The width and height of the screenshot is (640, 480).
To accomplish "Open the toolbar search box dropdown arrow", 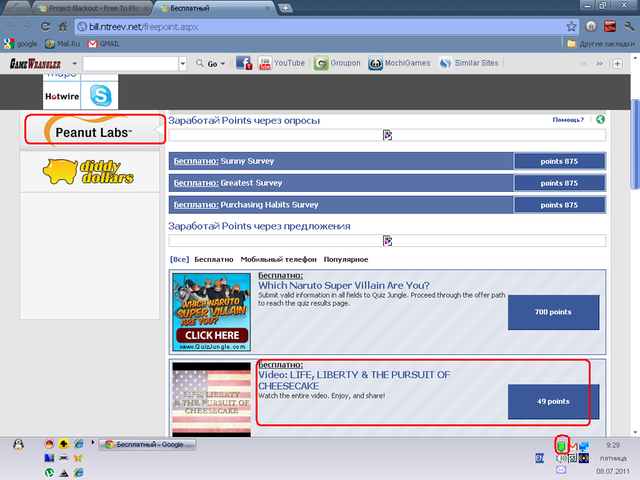I will click(x=183, y=63).
